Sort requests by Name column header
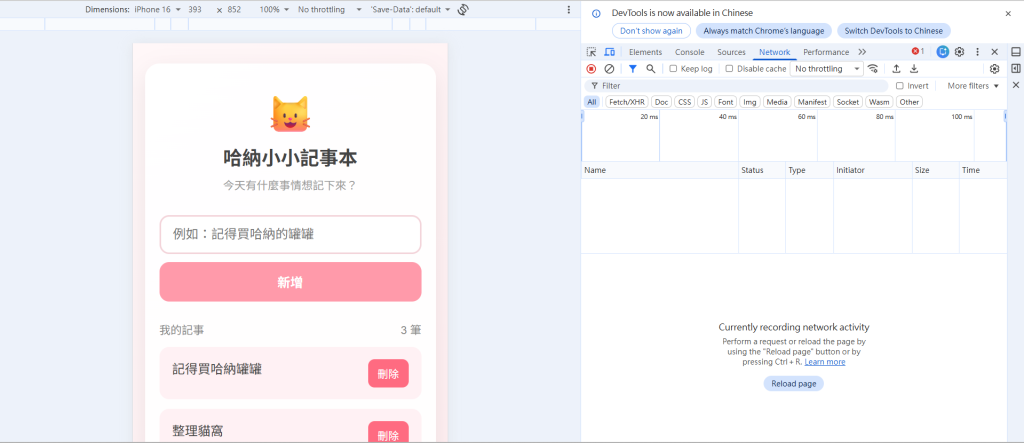The image size is (1024, 443). [x=660, y=170]
